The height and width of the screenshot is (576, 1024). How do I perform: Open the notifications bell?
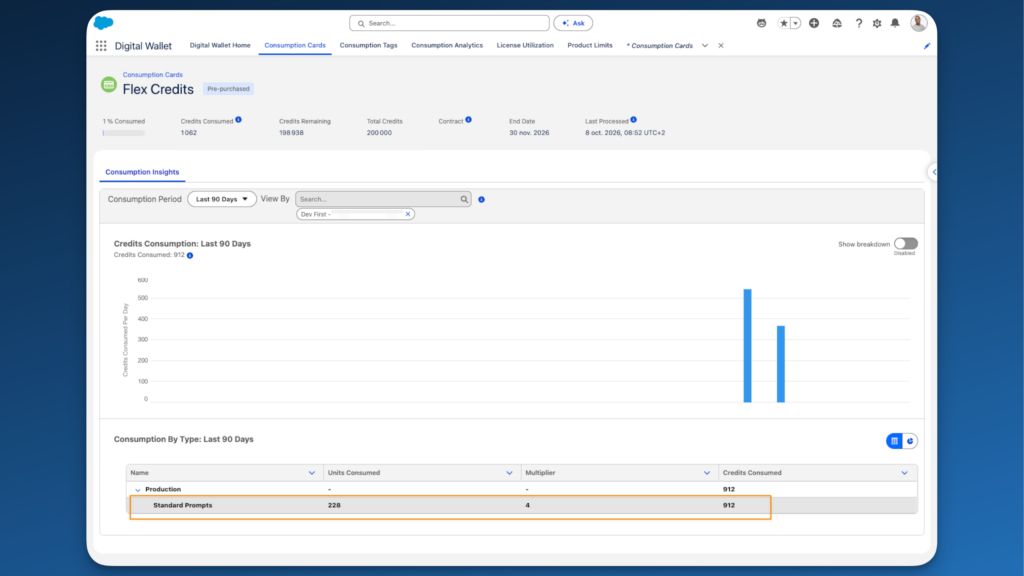point(895,23)
